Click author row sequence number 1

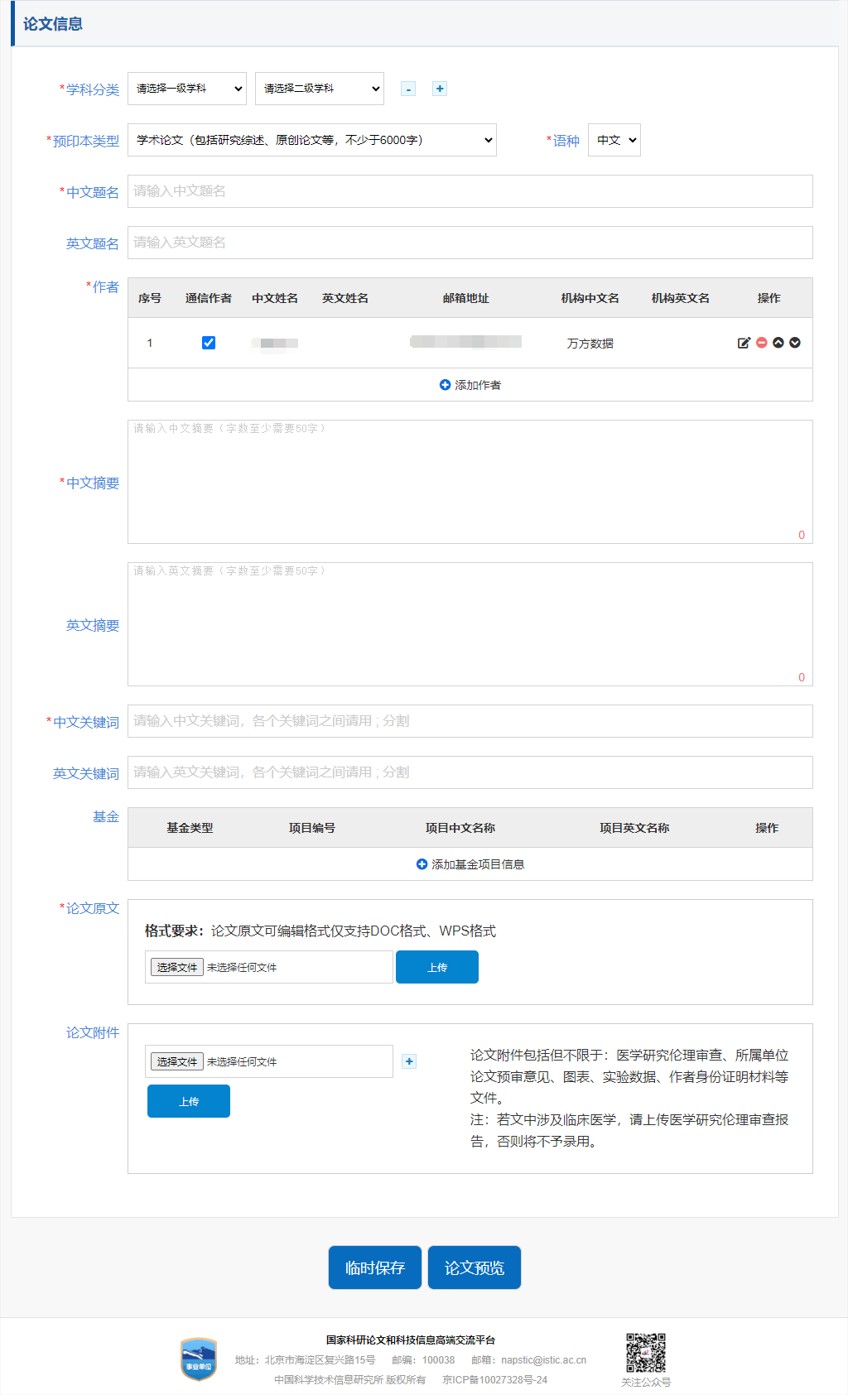pyautogui.click(x=150, y=343)
